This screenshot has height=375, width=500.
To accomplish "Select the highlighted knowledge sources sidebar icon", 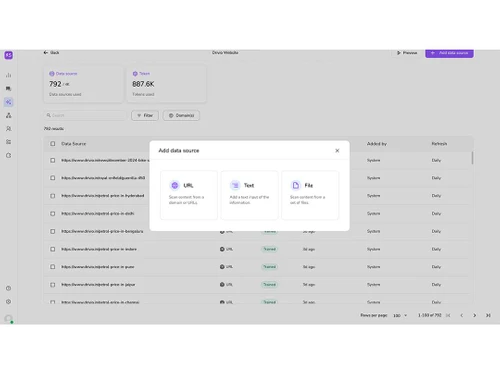I will coord(9,102).
